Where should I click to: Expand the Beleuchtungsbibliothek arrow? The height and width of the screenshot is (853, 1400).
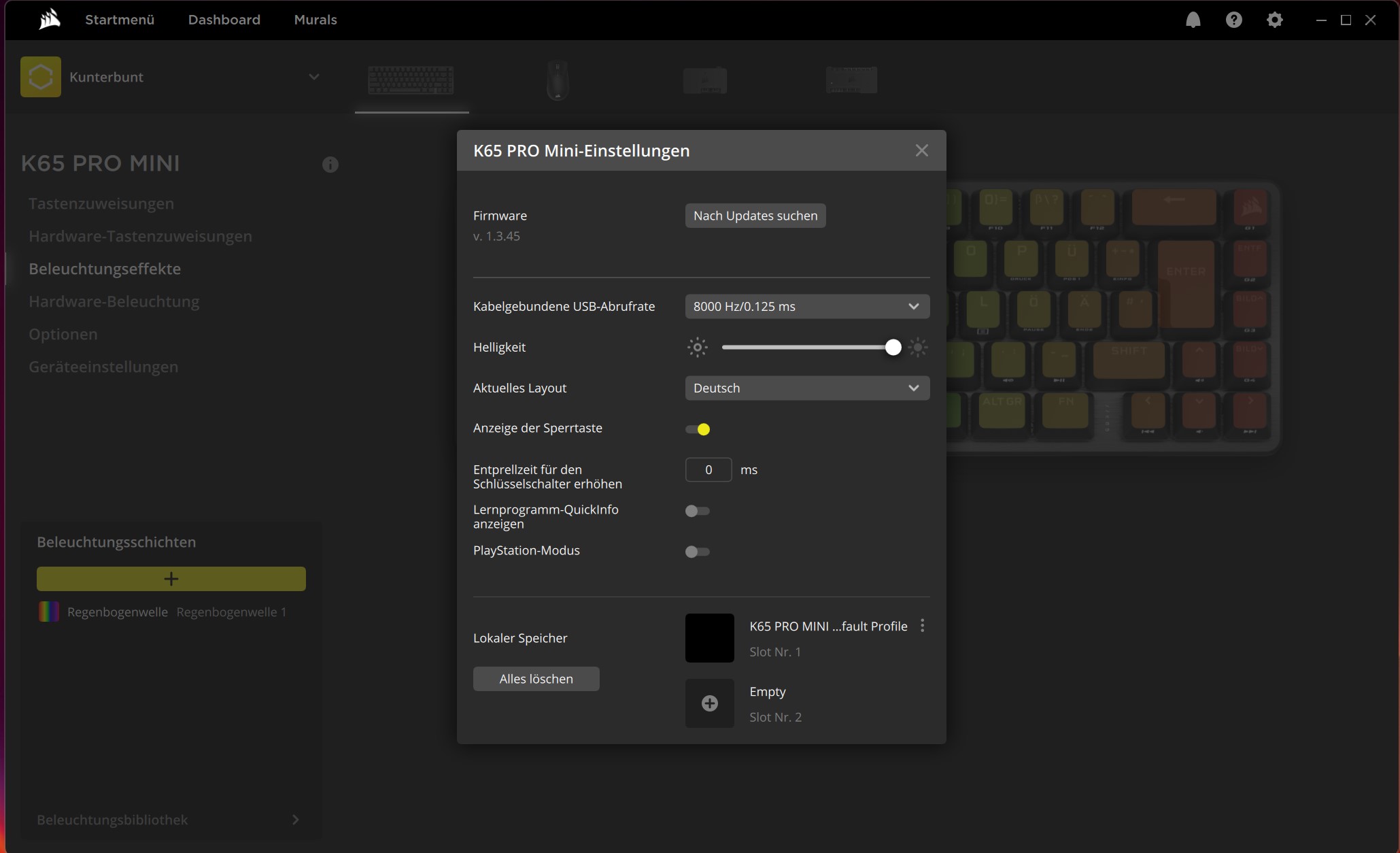tap(295, 820)
